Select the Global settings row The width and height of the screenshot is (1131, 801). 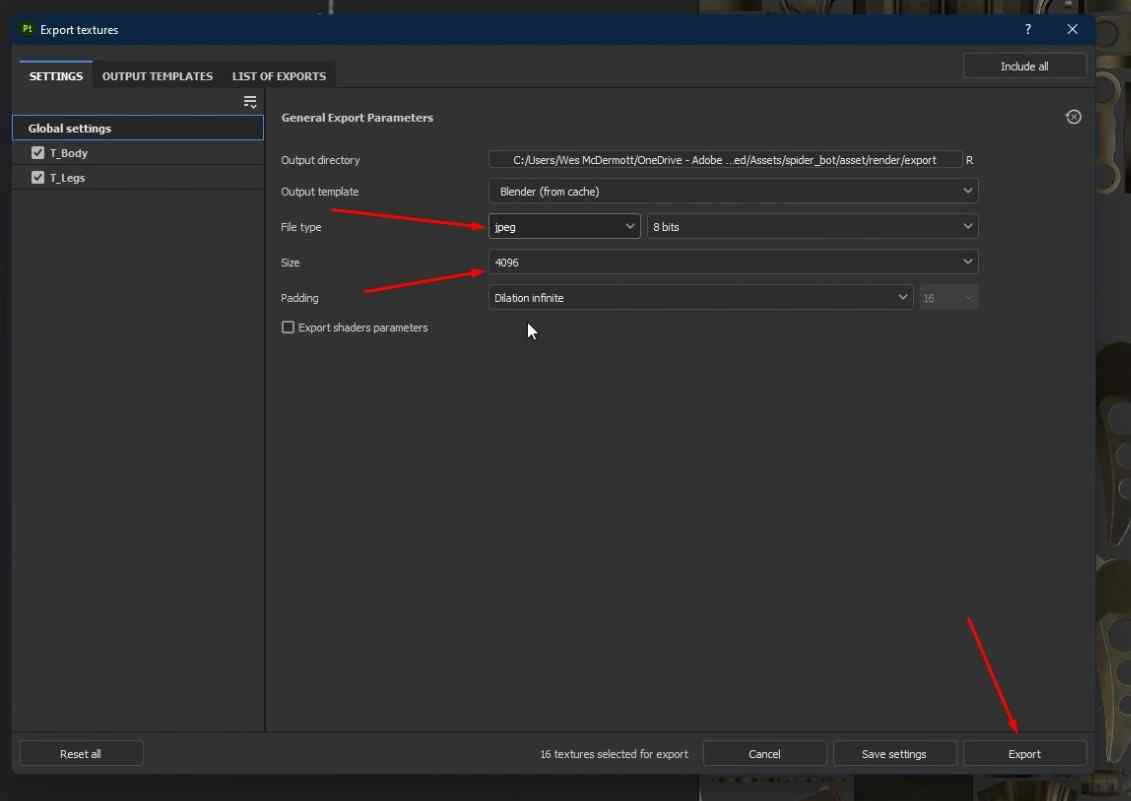click(138, 128)
